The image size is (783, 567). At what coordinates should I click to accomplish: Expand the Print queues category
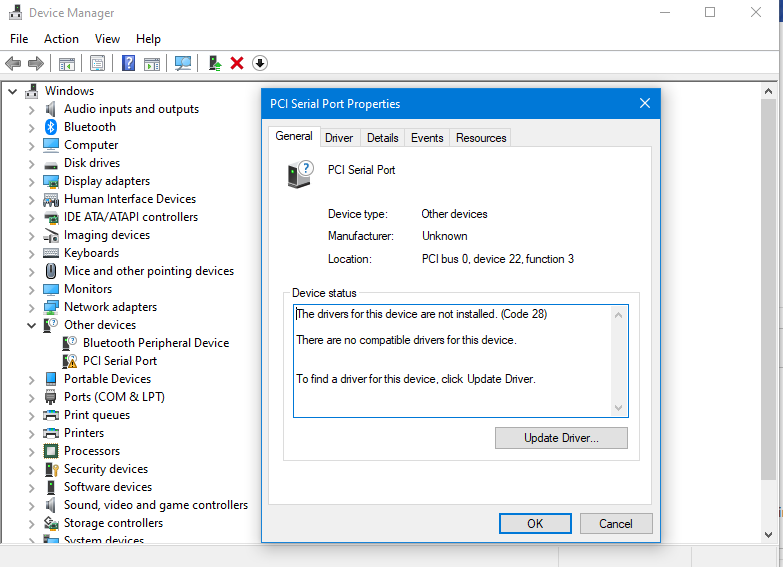[31, 416]
